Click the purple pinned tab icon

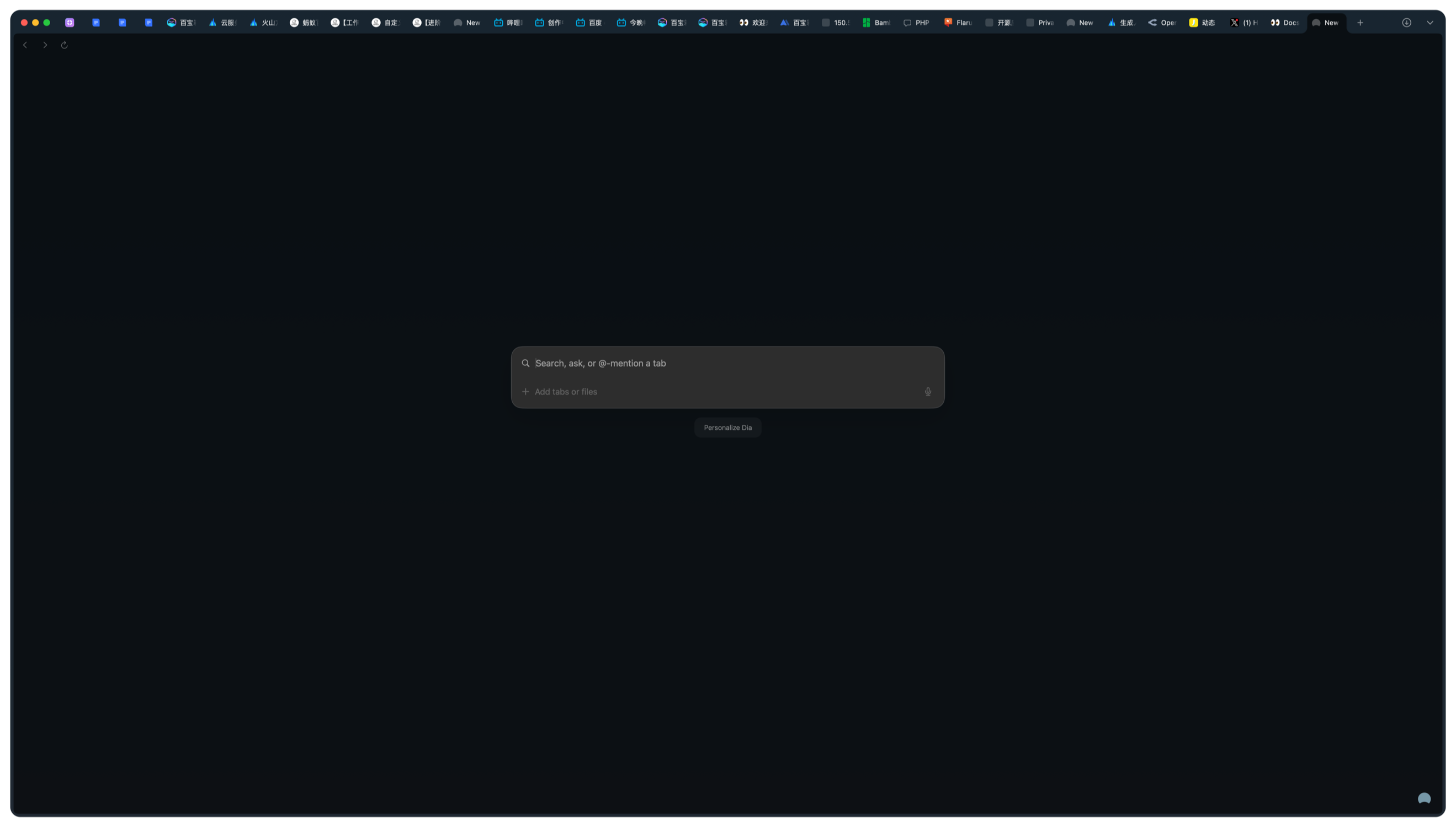pyautogui.click(x=70, y=23)
